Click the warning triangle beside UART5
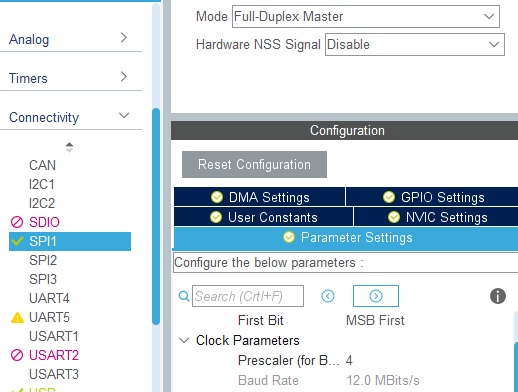 coord(17,318)
